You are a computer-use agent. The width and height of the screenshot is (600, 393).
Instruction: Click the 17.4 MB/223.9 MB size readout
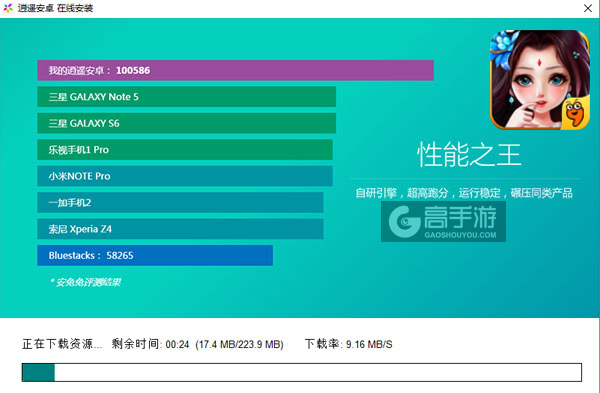coord(240,344)
